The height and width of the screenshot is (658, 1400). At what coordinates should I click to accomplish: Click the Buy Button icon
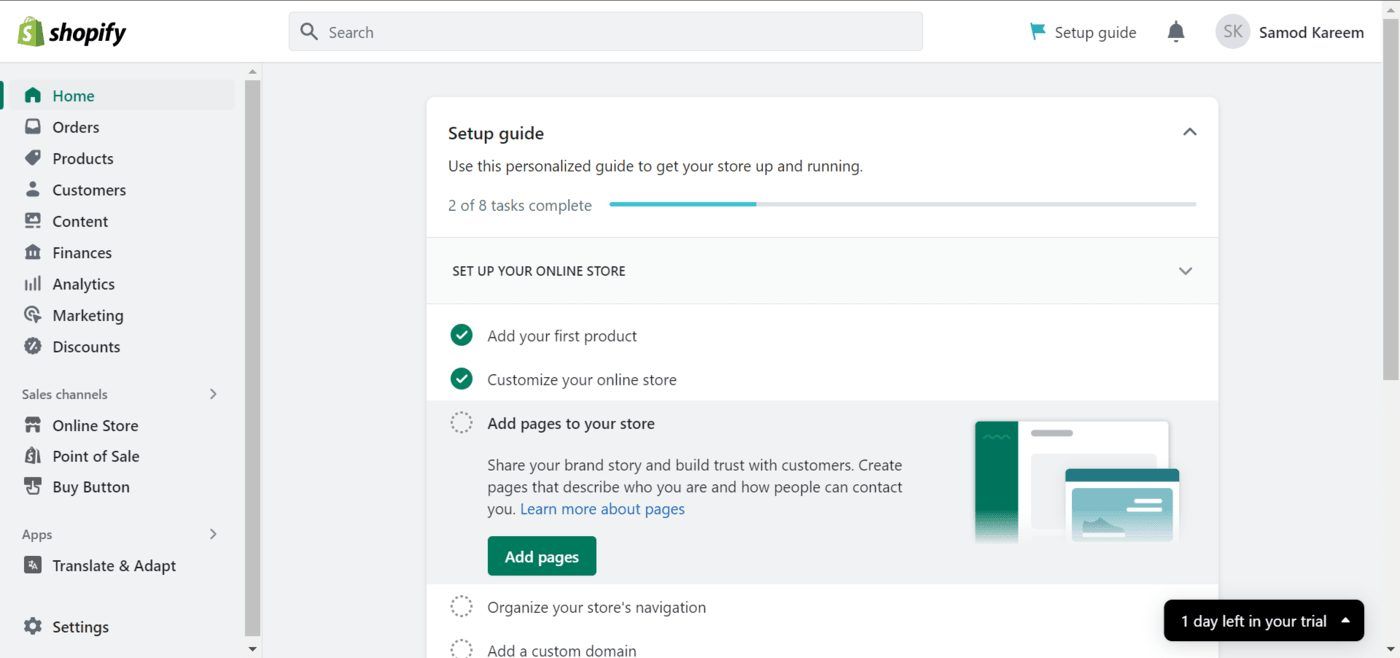[x=33, y=487]
